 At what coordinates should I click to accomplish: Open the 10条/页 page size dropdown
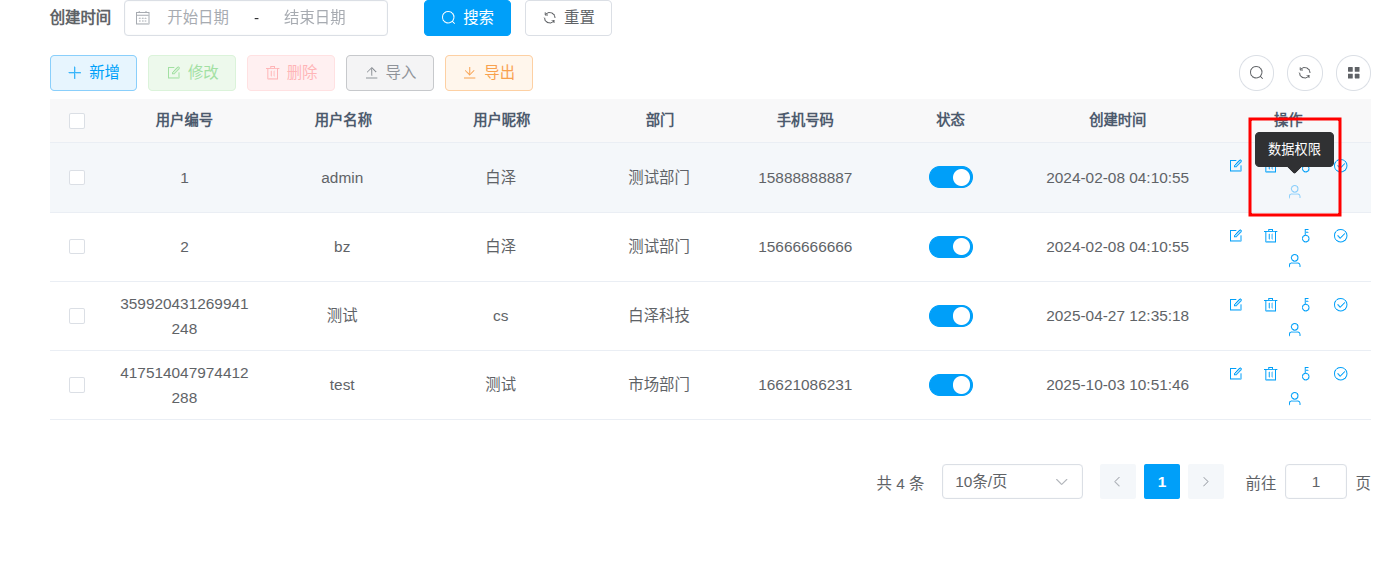1011,482
